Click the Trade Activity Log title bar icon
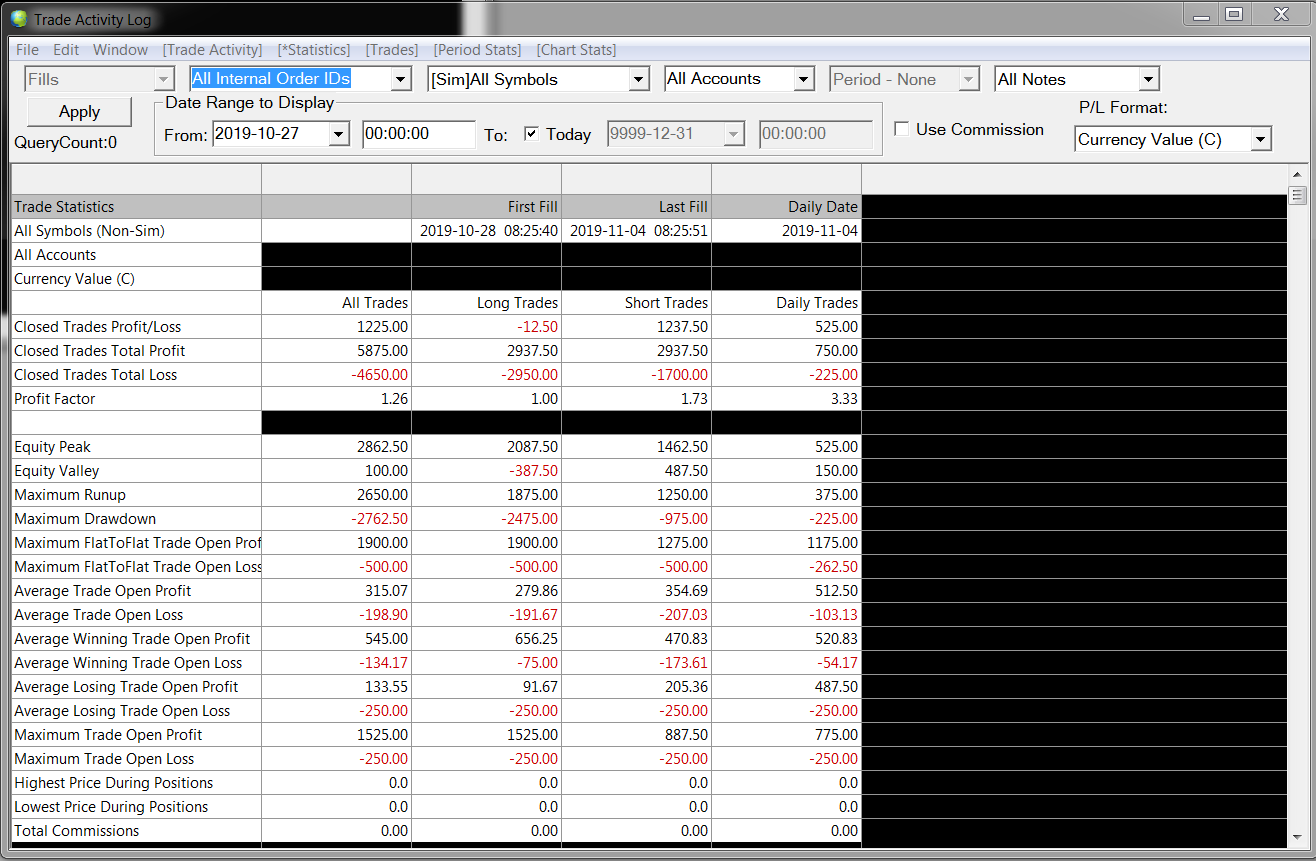The image size is (1316, 861). (x=19, y=19)
